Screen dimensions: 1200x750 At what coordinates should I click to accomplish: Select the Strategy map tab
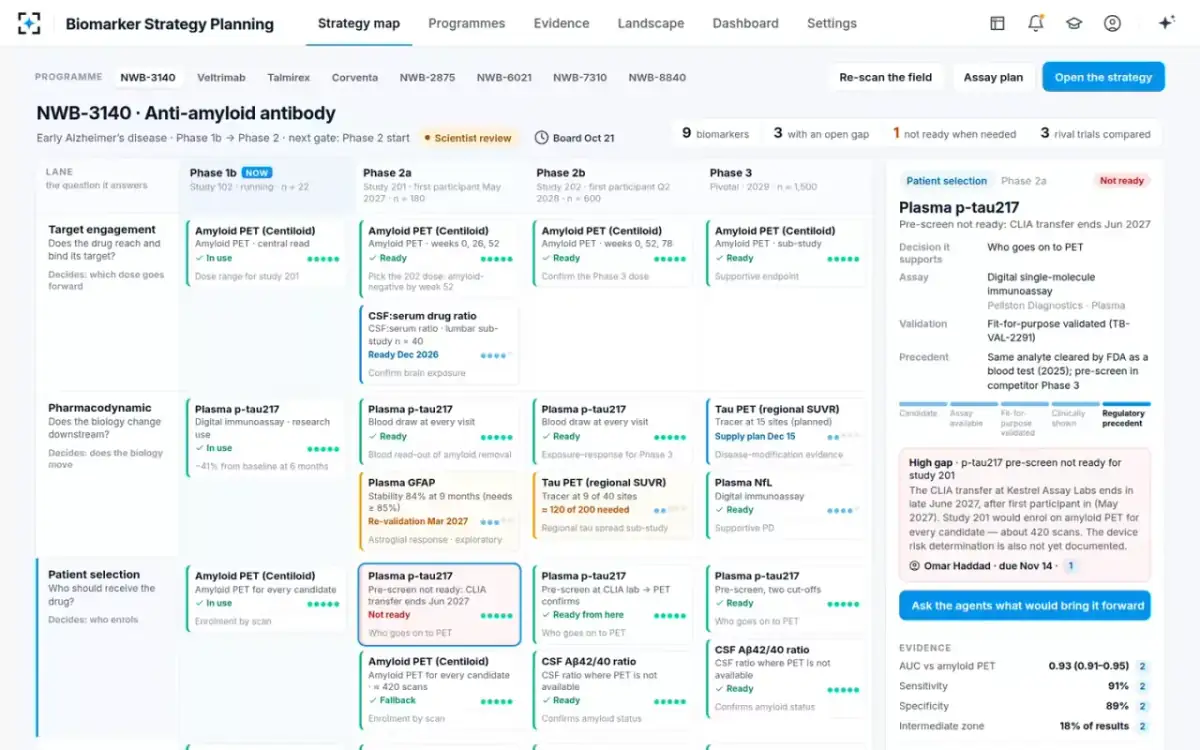[359, 23]
